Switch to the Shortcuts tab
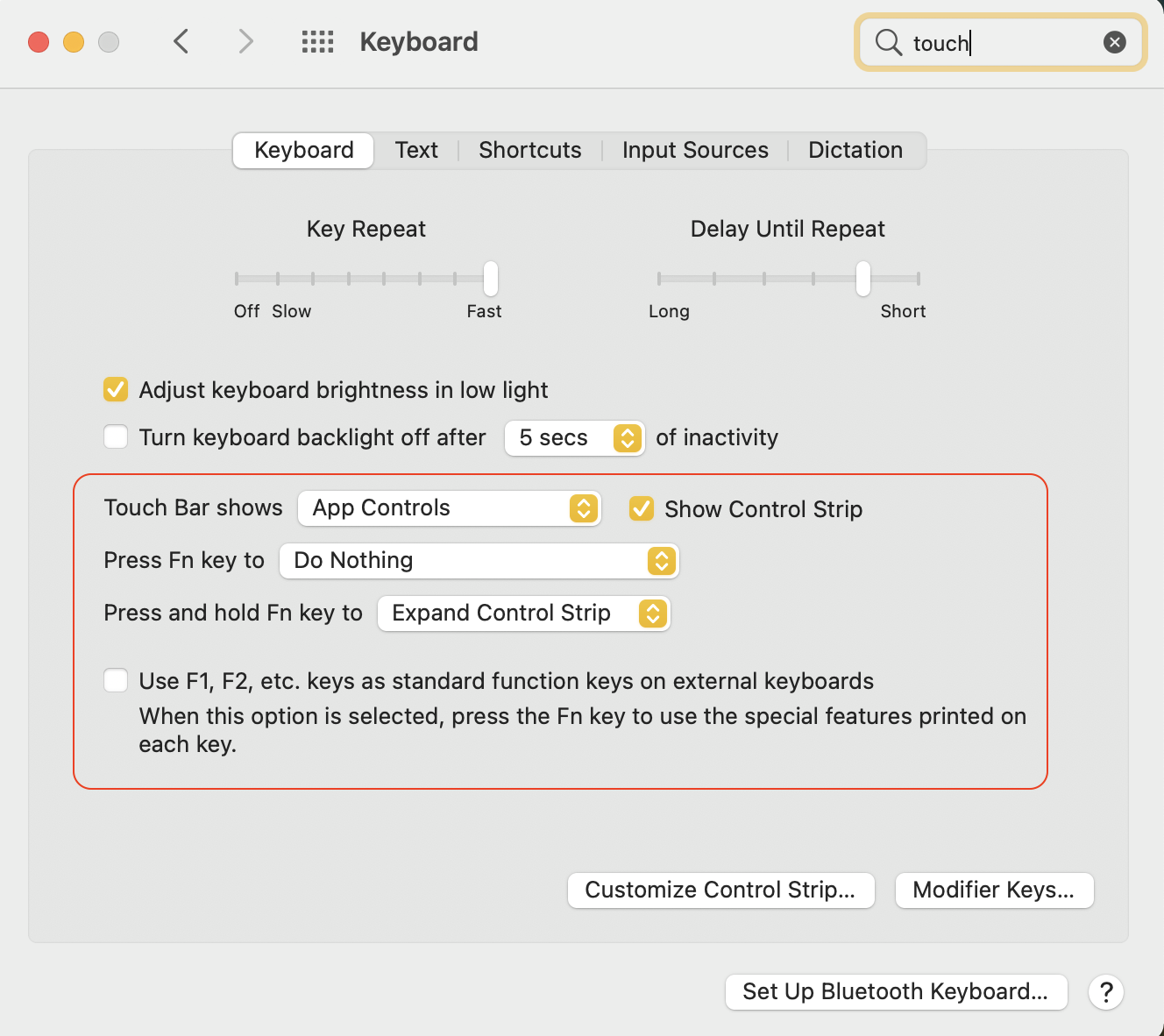This screenshot has width=1164, height=1036. point(529,150)
